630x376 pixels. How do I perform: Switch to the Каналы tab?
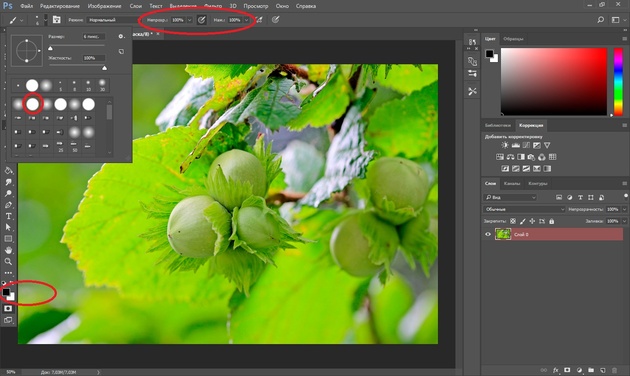(512, 184)
